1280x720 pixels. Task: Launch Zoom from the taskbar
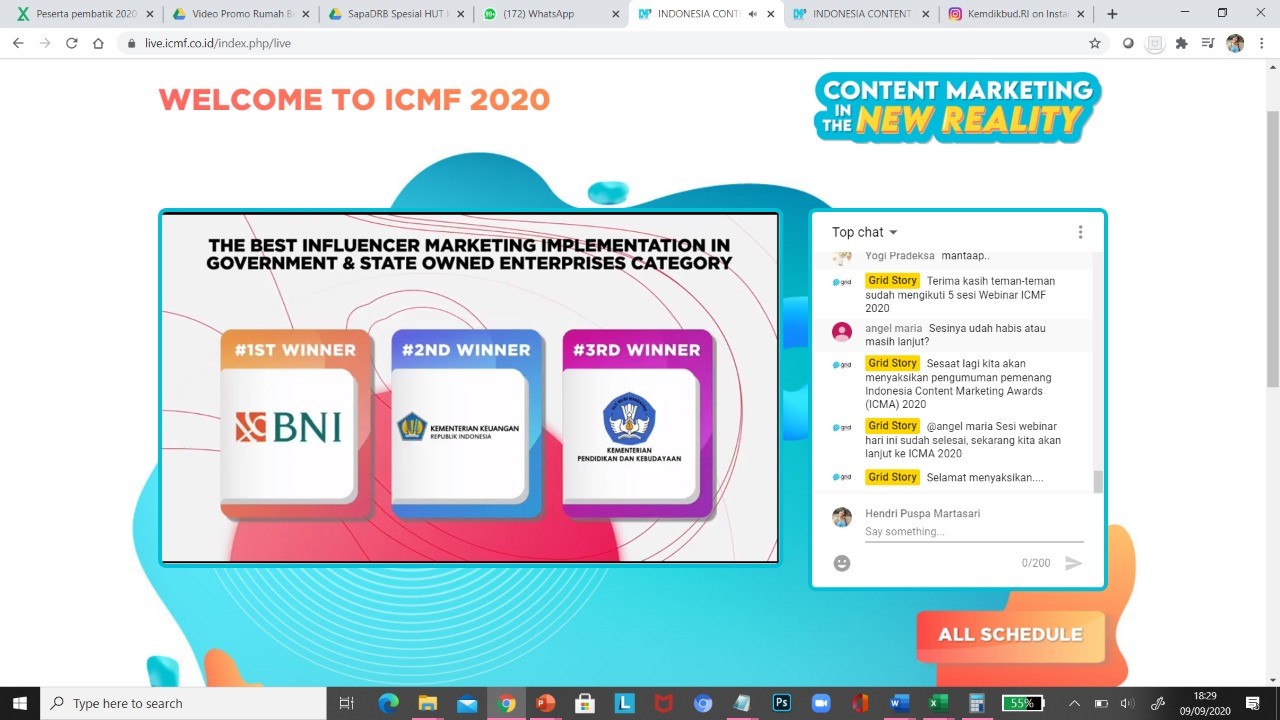click(821, 703)
